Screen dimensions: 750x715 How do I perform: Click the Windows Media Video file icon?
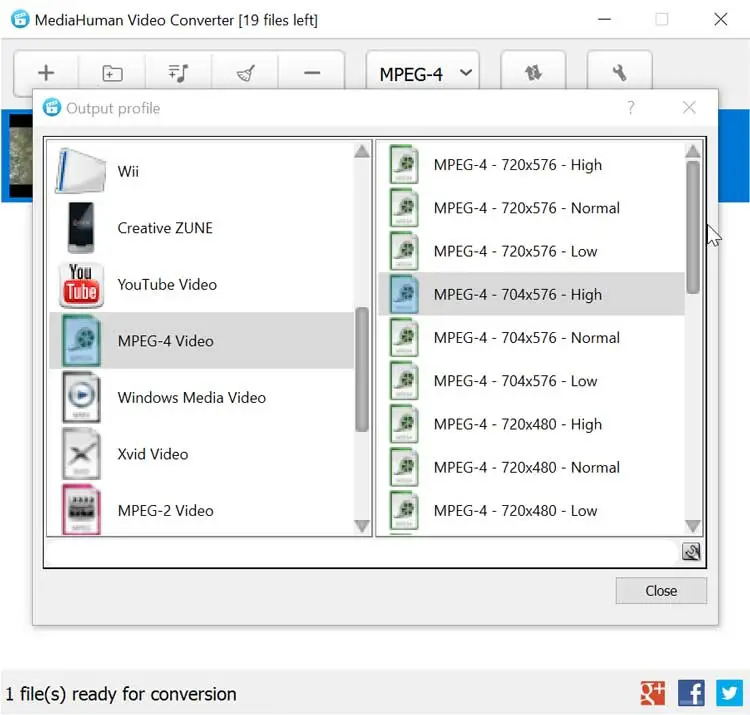coord(81,397)
